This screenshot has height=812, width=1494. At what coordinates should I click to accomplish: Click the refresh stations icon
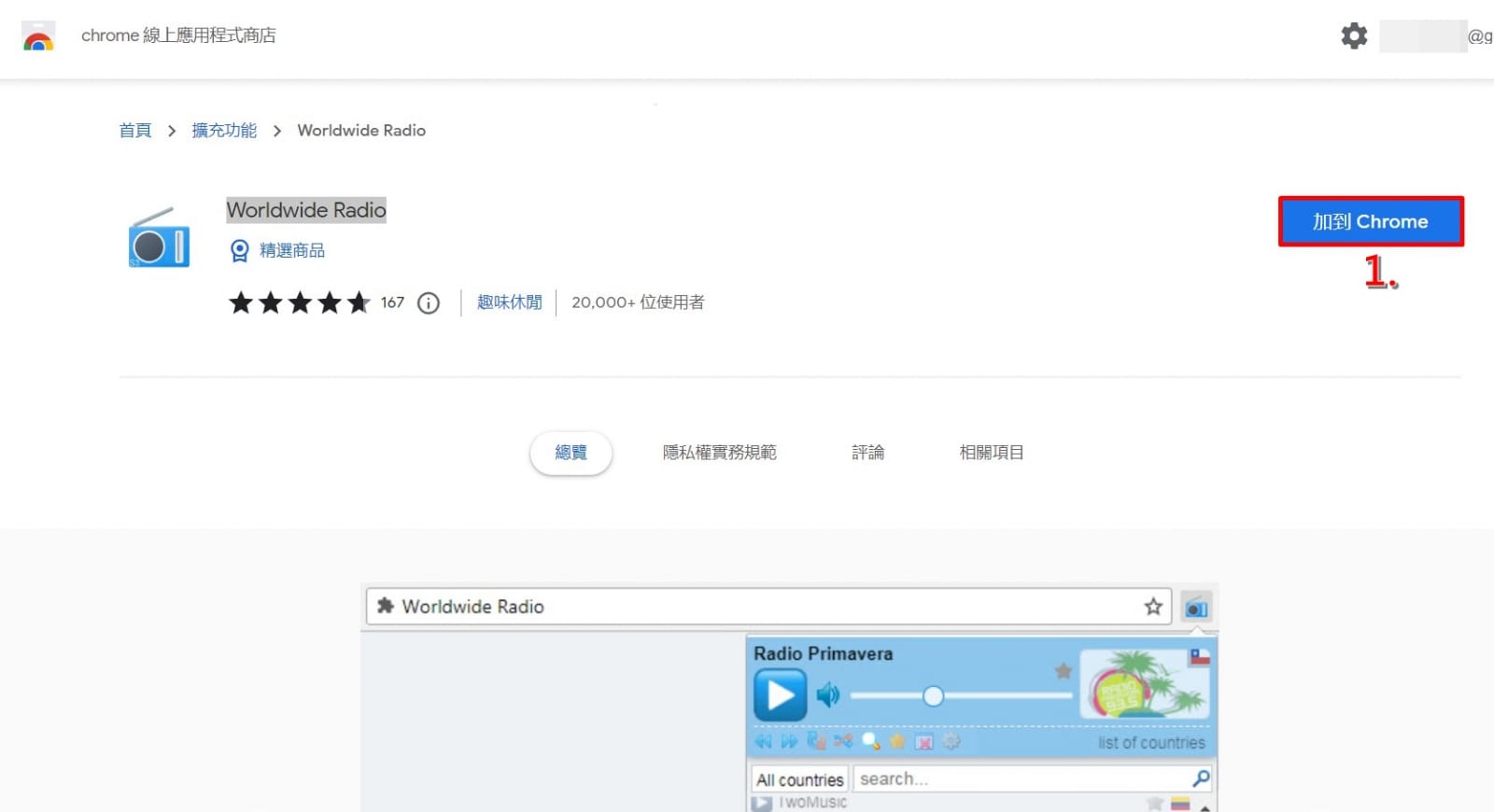coord(816,742)
